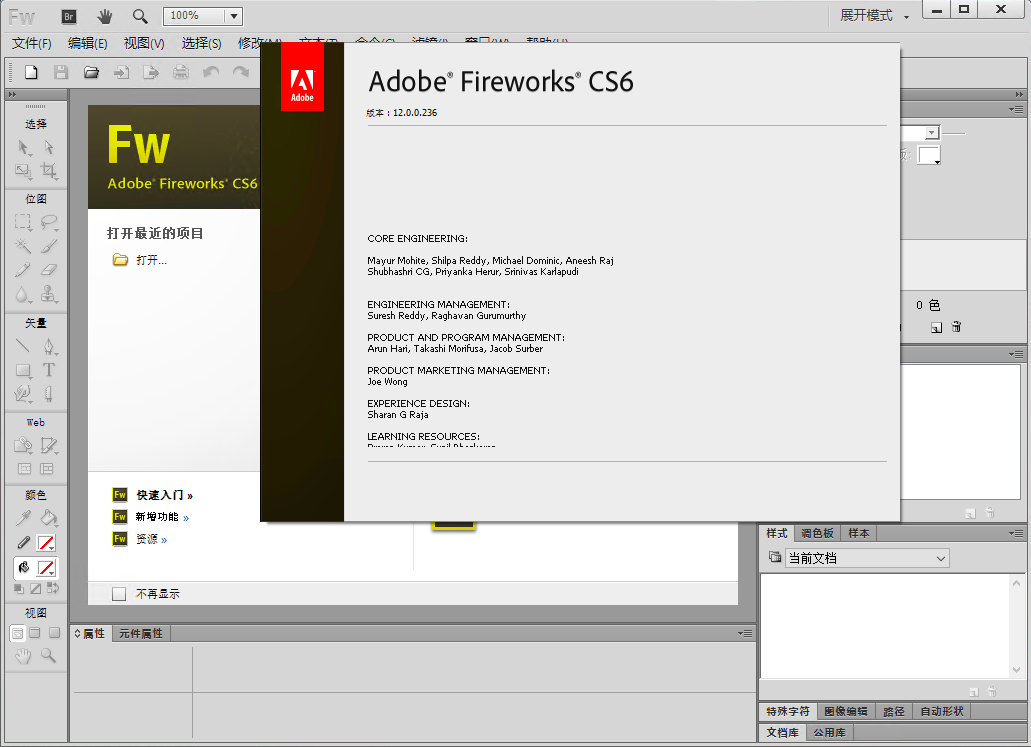Select the Hand tool in top bar

pyautogui.click(x=105, y=16)
